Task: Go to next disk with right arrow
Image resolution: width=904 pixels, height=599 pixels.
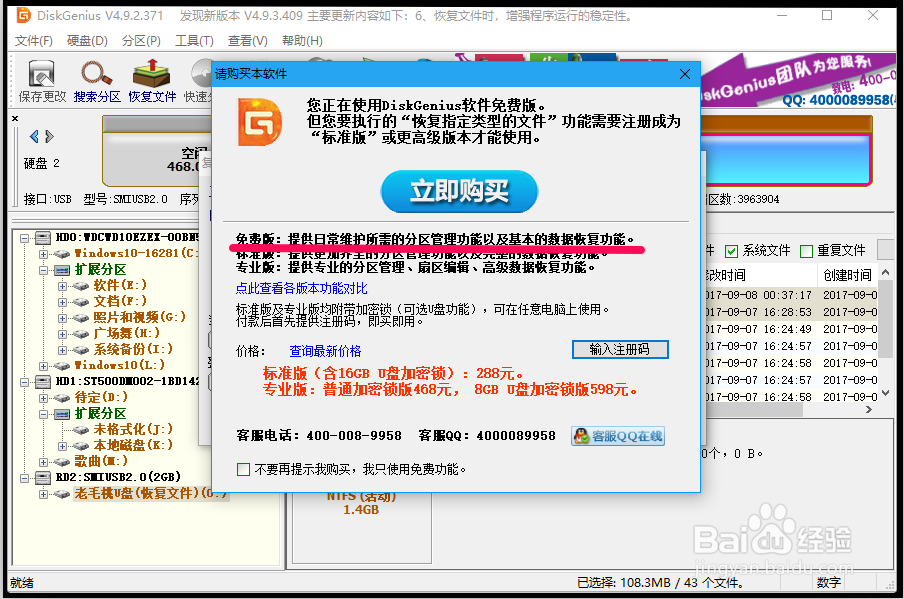Action: pos(50,137)
